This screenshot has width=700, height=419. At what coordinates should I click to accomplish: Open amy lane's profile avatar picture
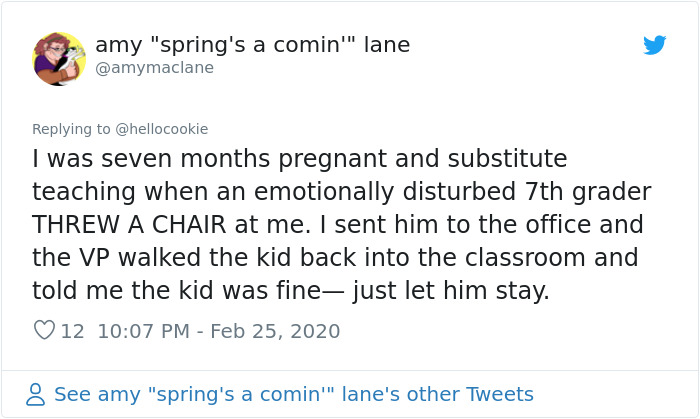tap(59, 58)
